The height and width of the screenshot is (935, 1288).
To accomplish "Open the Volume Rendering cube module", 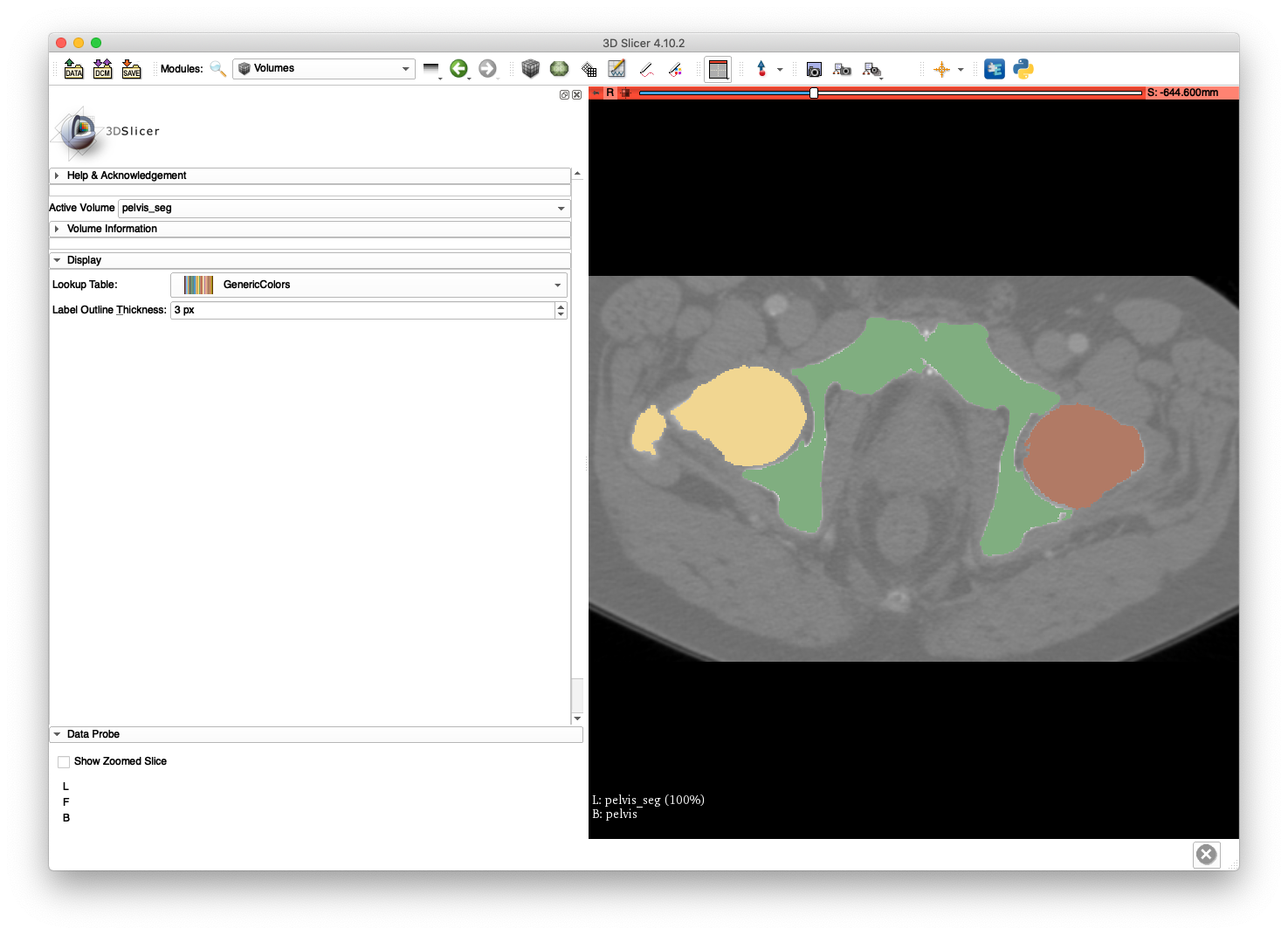I will [x=530, y=69].
